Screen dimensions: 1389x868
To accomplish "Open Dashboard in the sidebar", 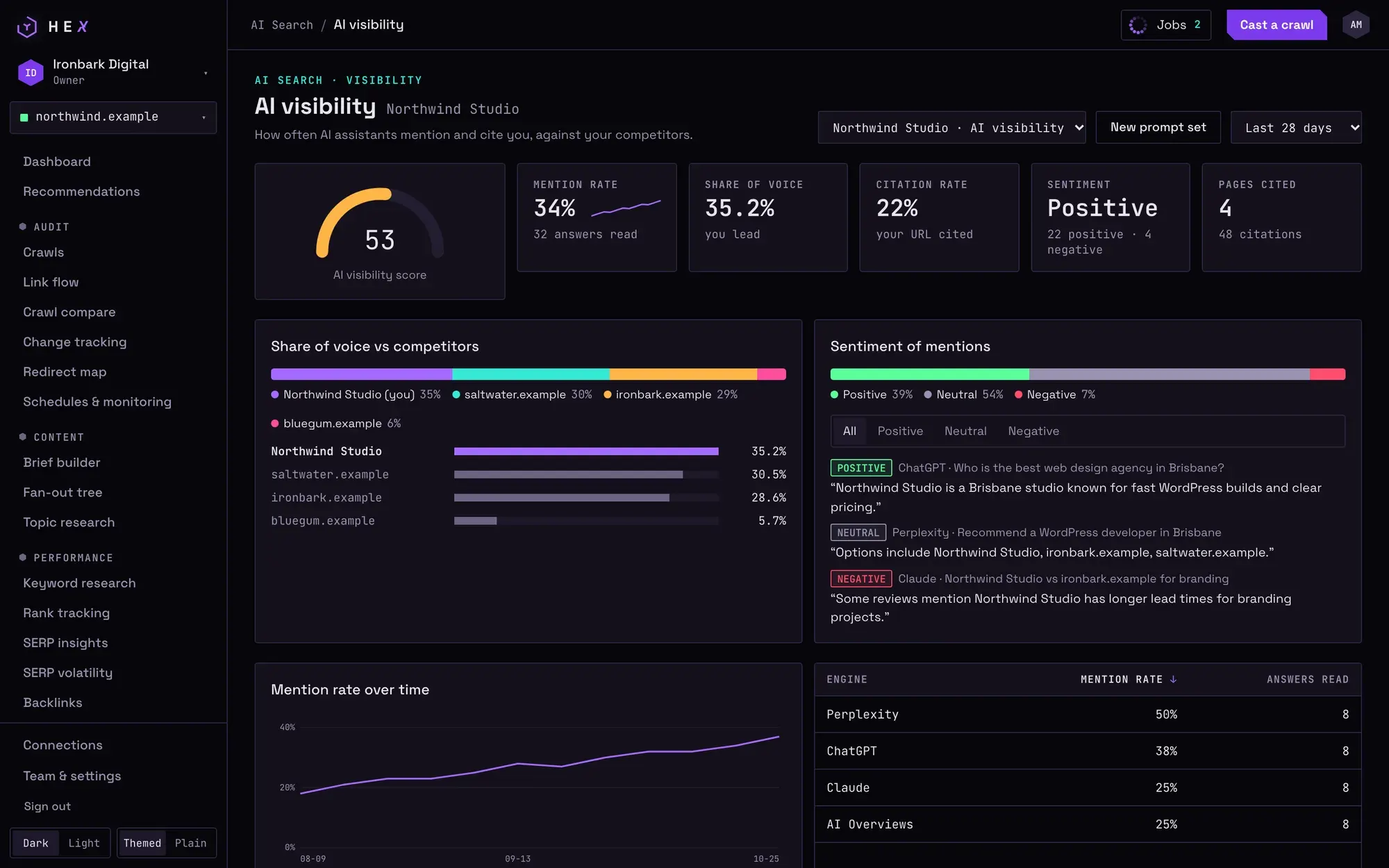I will tap(57, 162).
